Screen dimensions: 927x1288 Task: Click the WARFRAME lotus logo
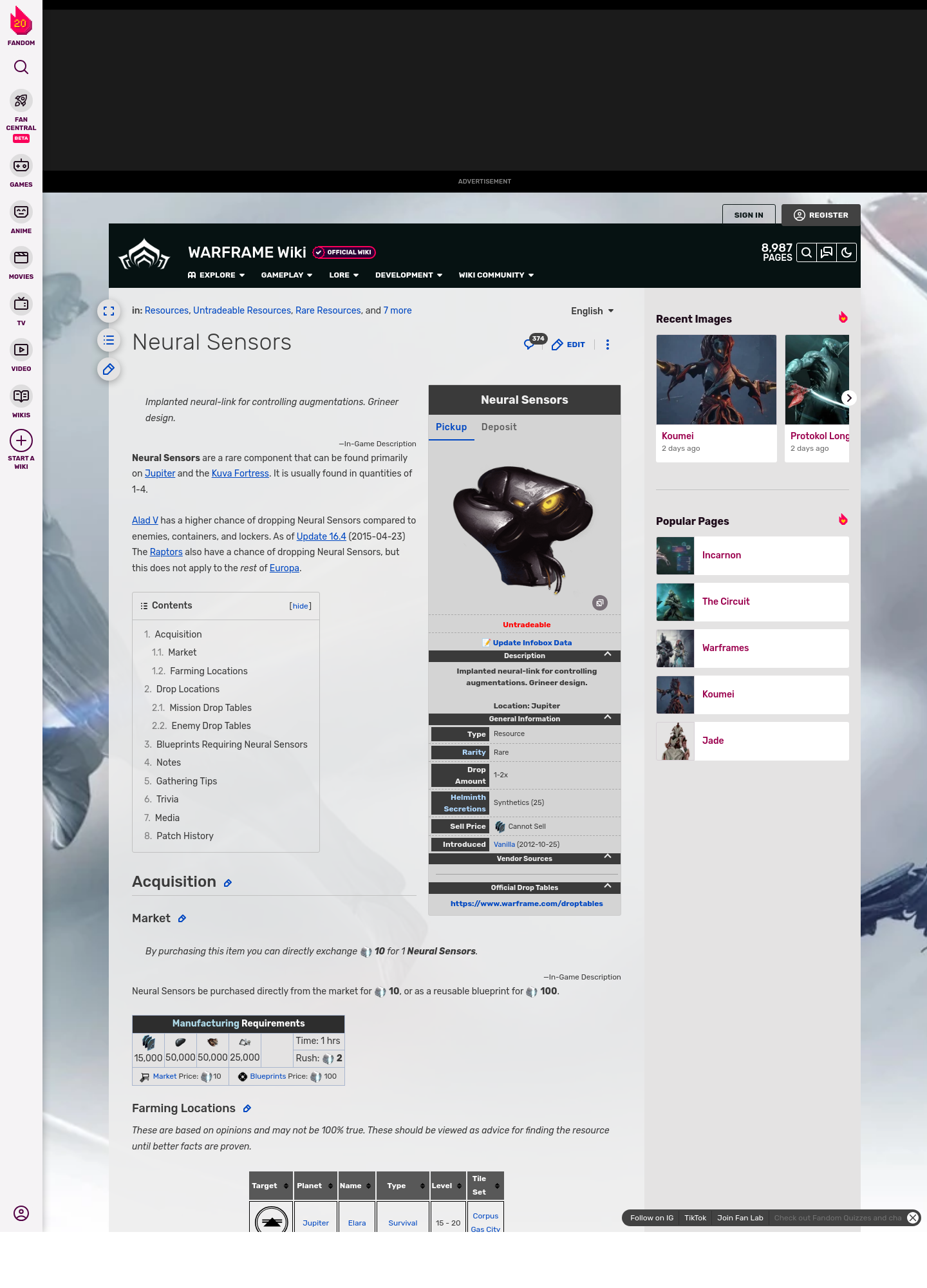point(144,255)
